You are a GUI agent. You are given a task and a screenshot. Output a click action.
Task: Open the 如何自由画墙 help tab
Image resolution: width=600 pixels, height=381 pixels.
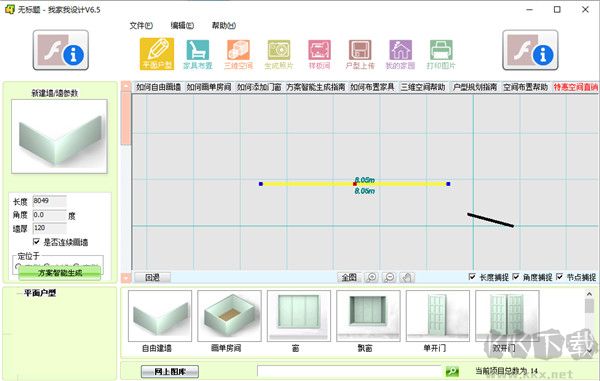pyautogui.click(x=158, y=87)
